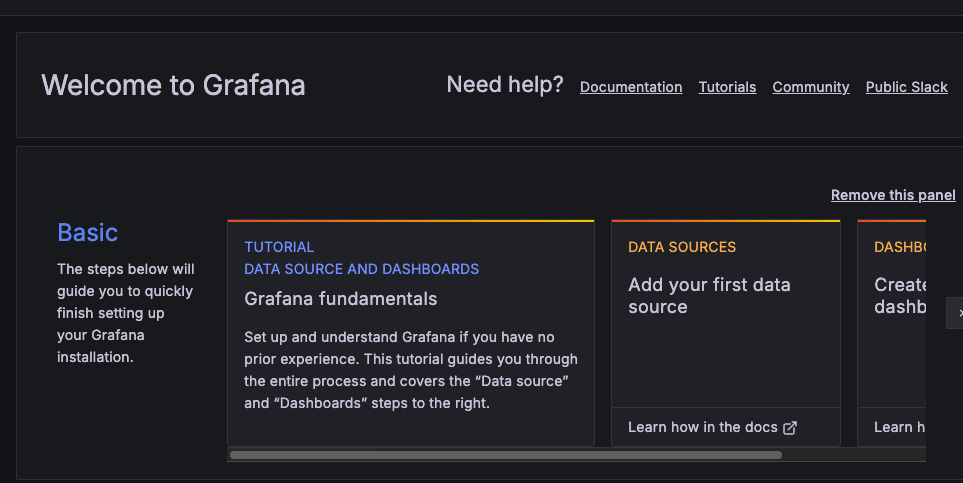Open the Documentation link
Screen dimensions: 963x483
[631, 87]
